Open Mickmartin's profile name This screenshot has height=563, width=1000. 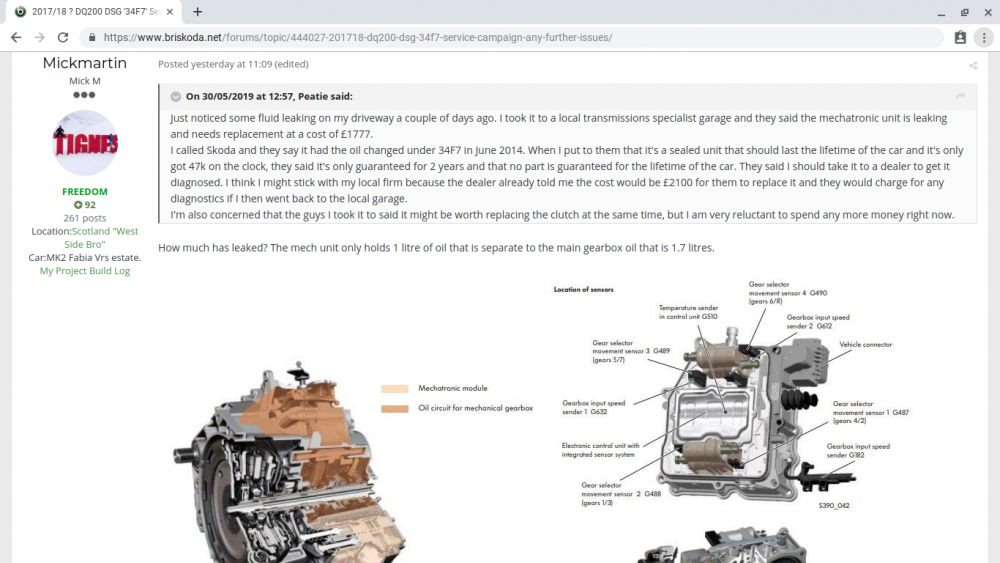85,63
